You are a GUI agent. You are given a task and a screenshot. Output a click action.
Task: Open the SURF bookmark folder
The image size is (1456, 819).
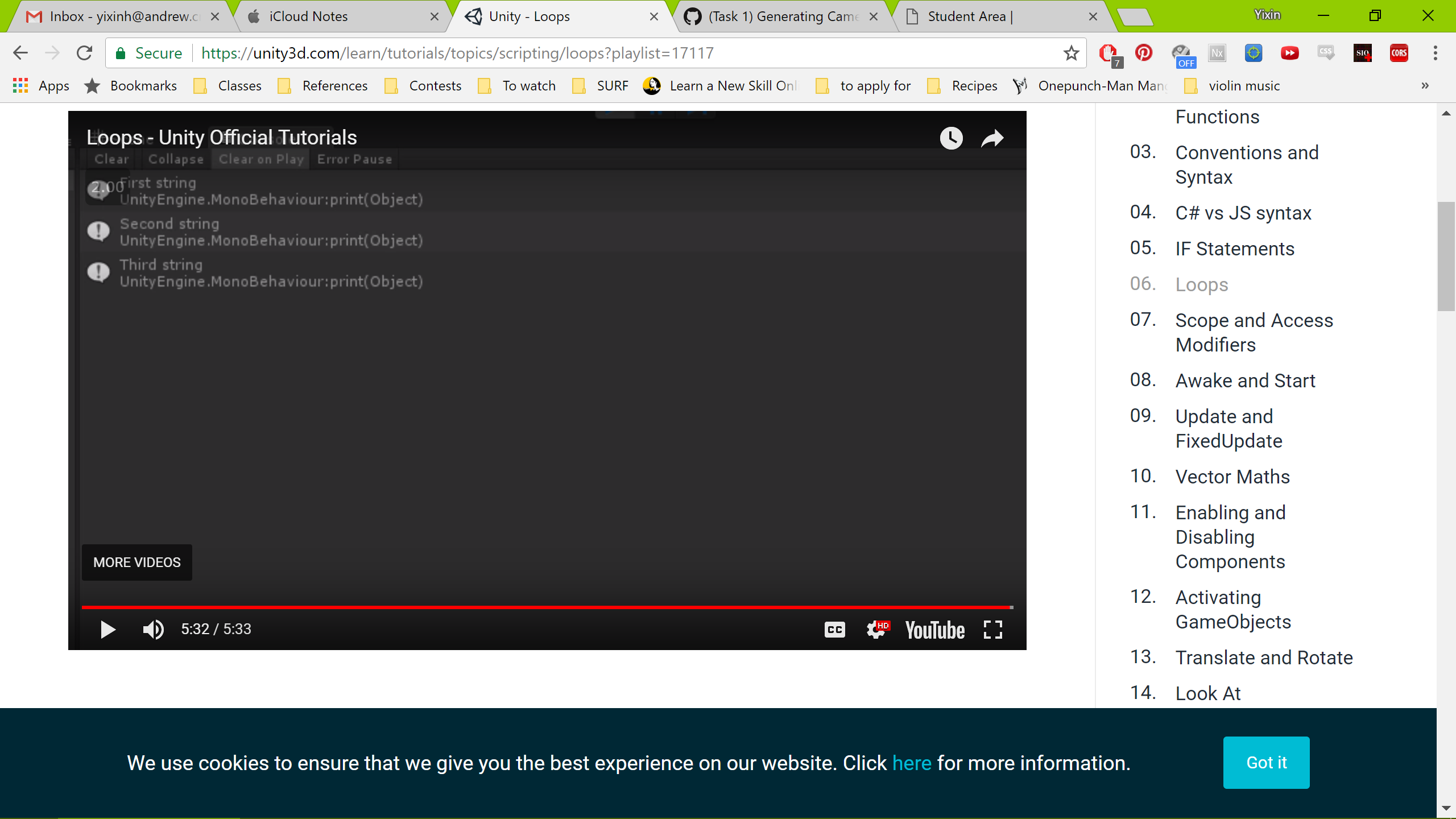tap(601, 86)
